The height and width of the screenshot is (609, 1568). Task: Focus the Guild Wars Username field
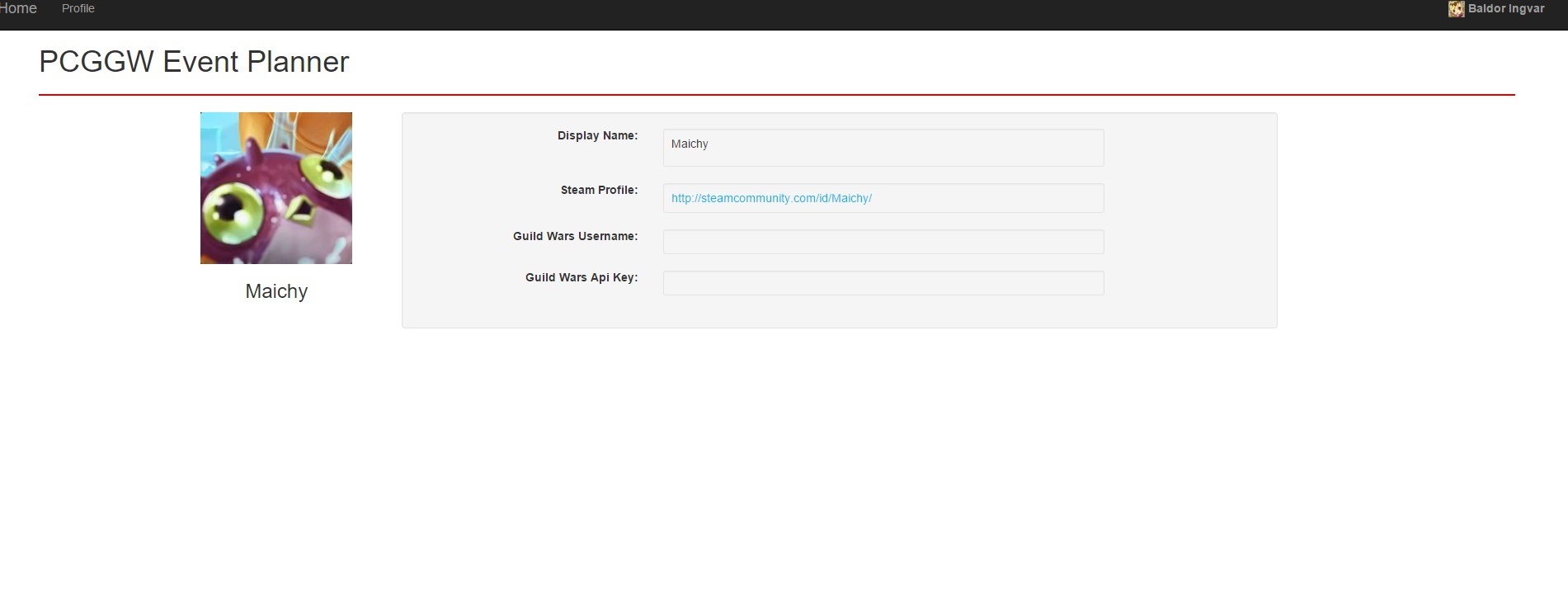click(x=883, y=242)
